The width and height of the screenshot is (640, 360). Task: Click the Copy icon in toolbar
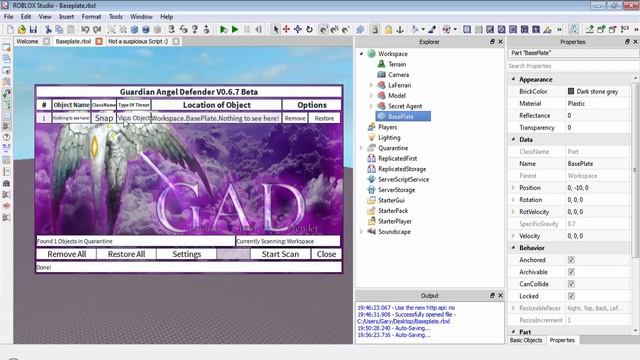(59, 29)
